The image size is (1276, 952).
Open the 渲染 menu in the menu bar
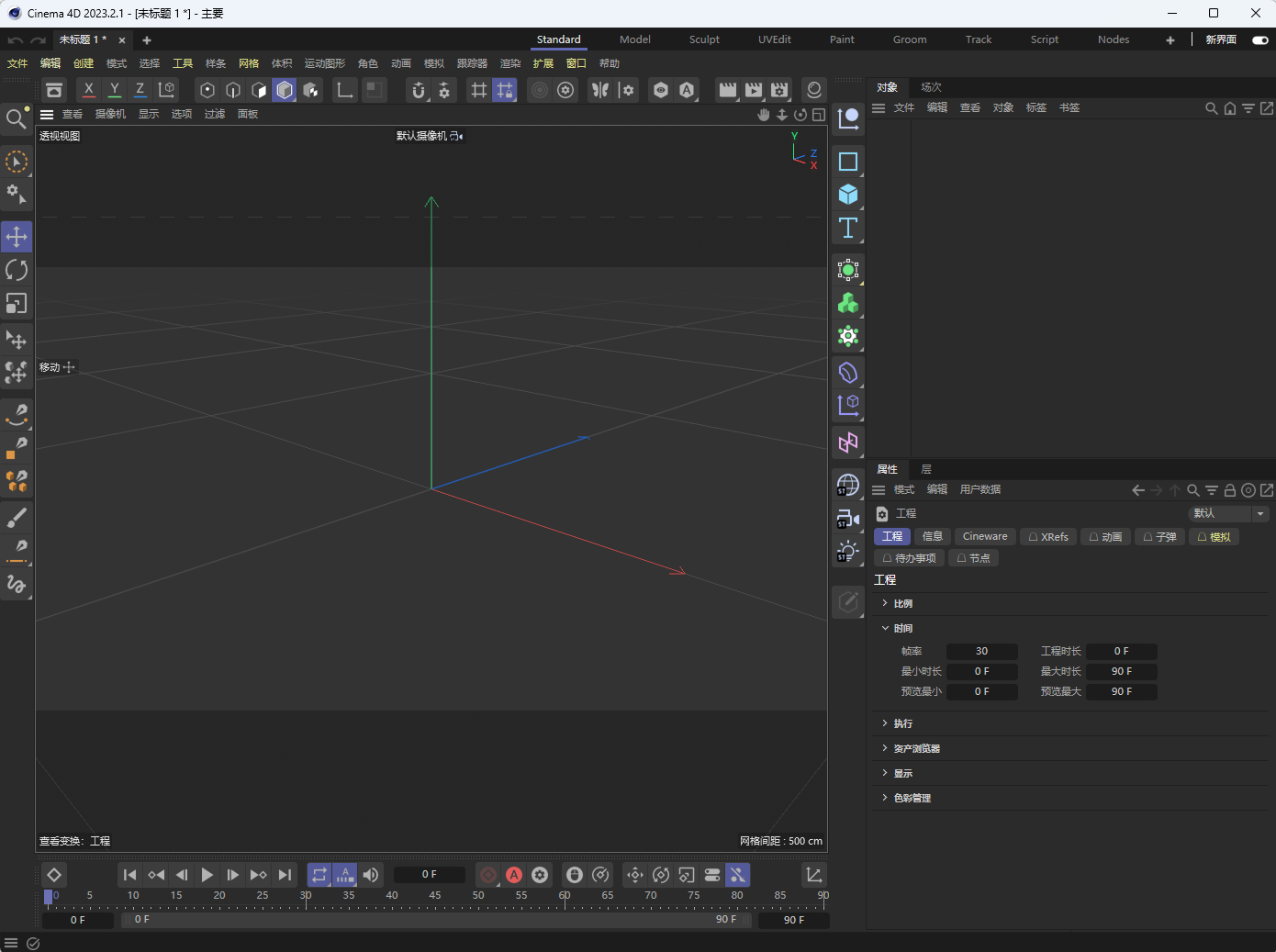click(x=510, y=63)
